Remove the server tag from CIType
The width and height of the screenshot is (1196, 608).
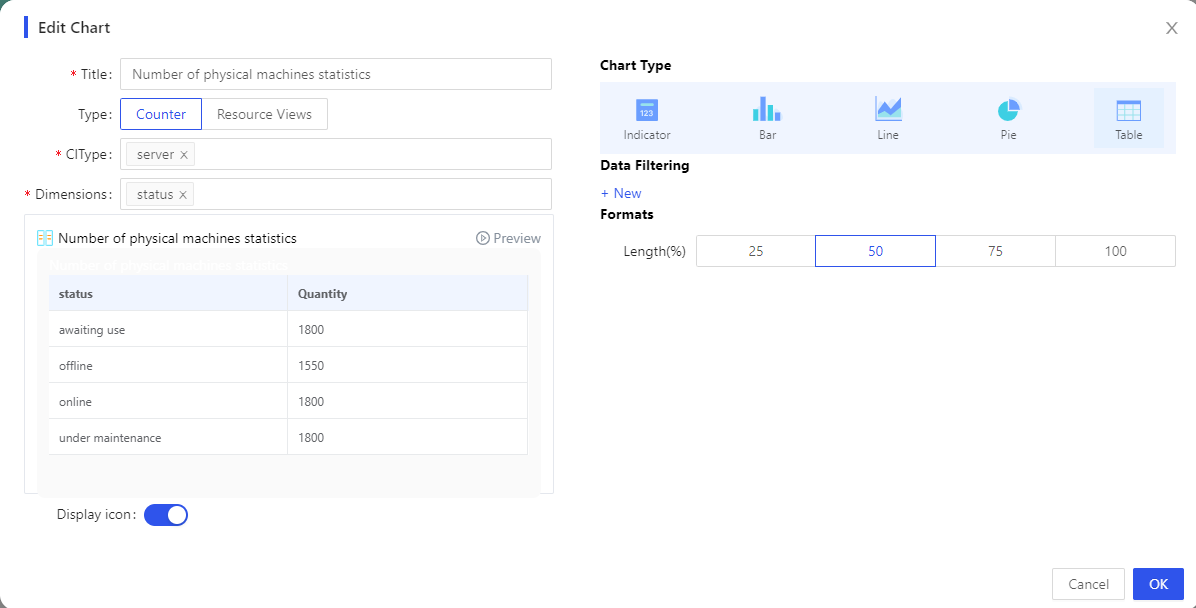point(184,155)
